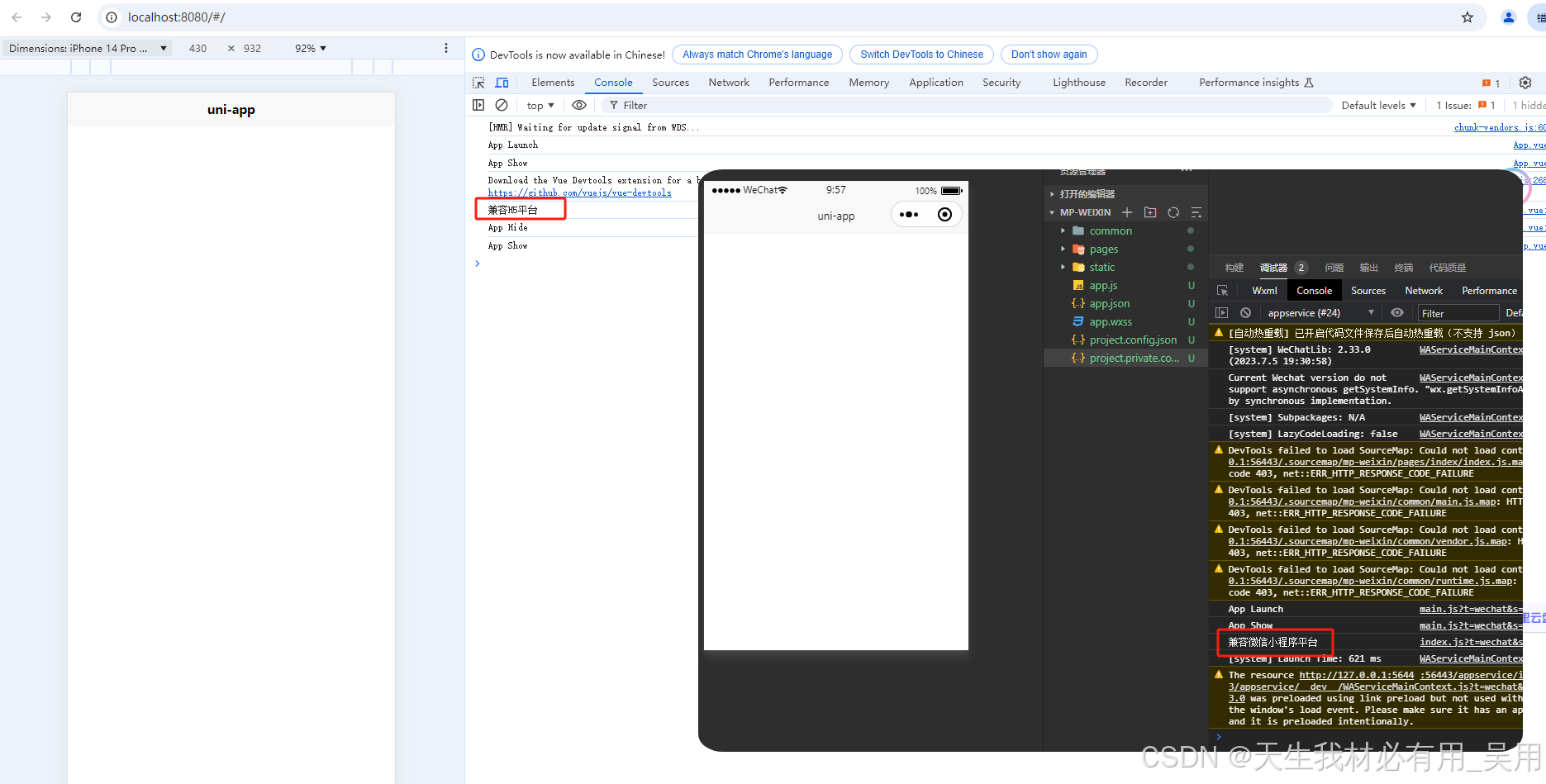Show the console sidebar in Chrome DevTools

(478, 105)
